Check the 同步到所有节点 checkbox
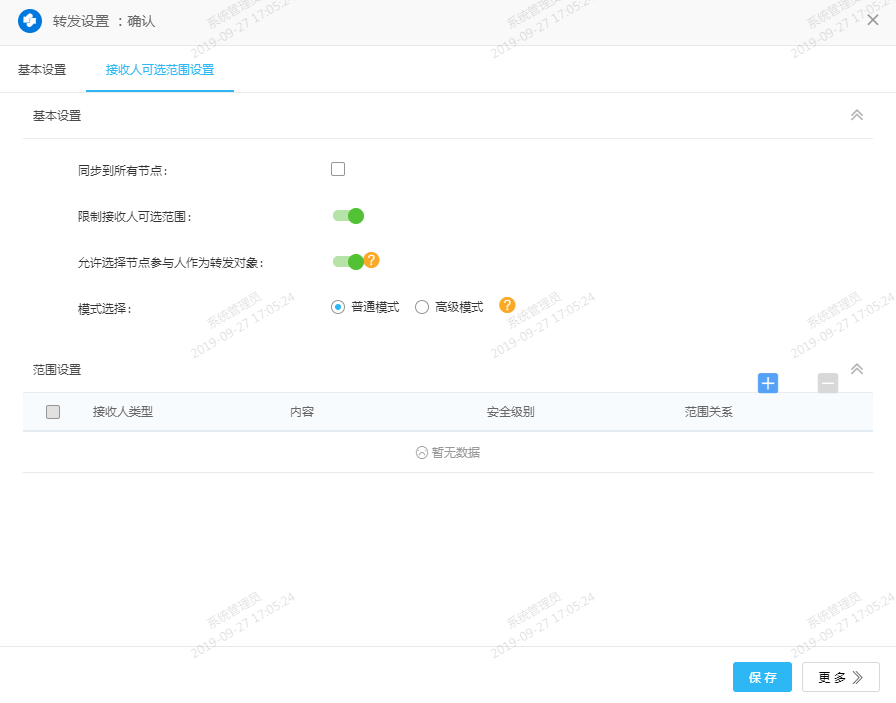The width and height of the screenshot is (896, 703). 338,169
